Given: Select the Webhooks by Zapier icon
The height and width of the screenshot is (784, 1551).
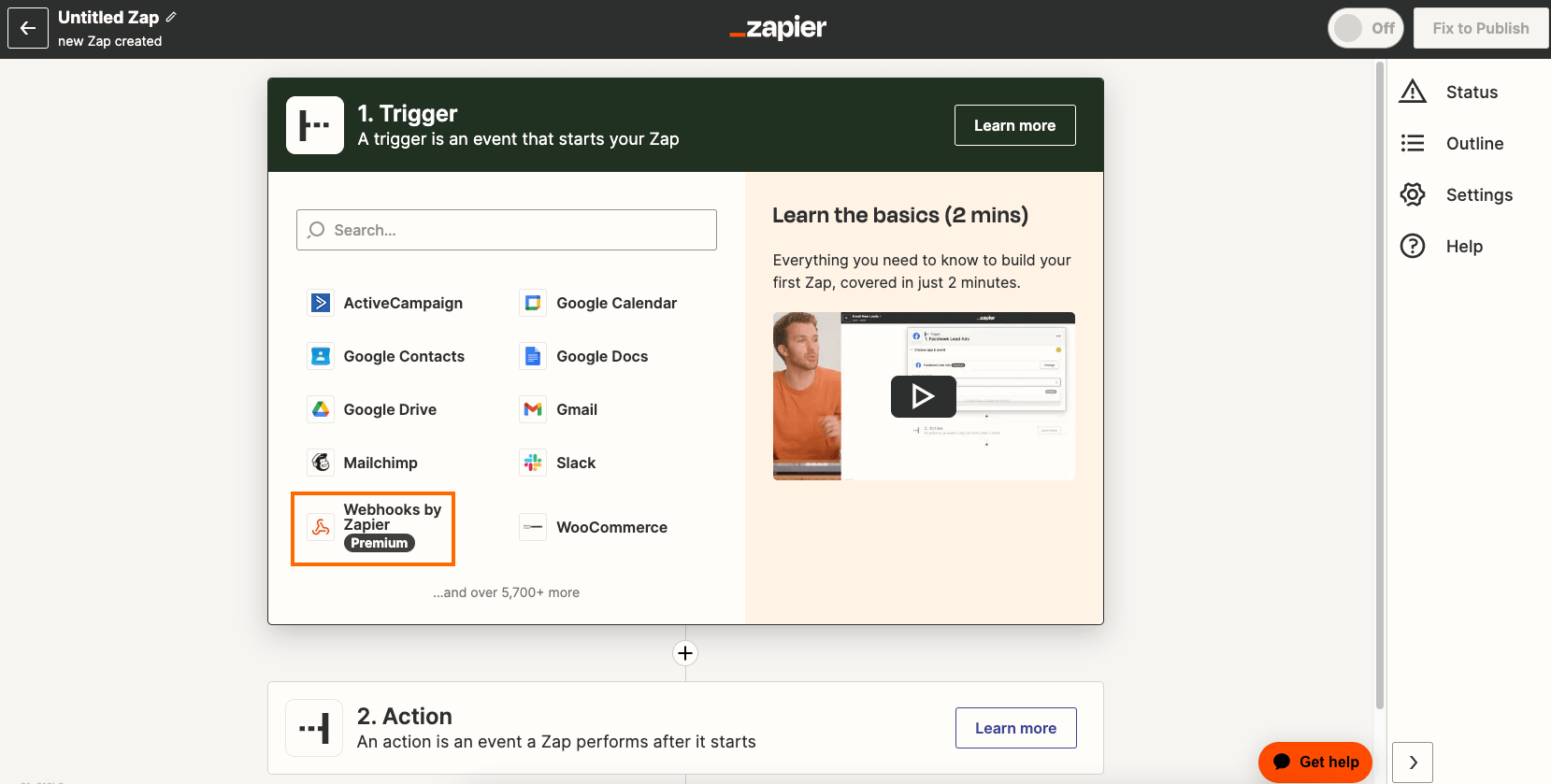Looking at the screenshot, I should [x=321, y=527].
